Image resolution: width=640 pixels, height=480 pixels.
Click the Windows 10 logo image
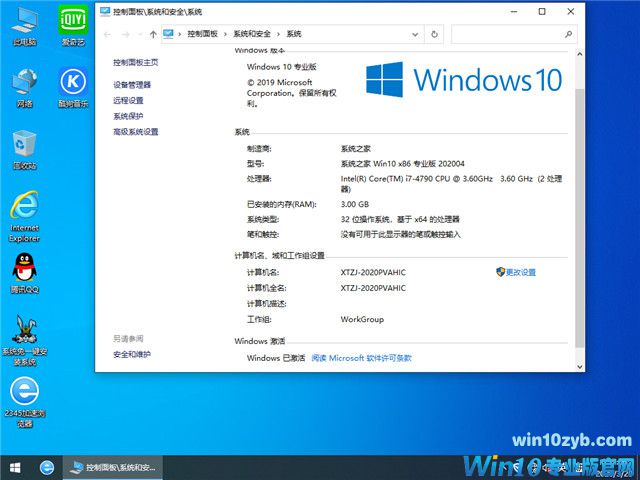coord(464,80)
